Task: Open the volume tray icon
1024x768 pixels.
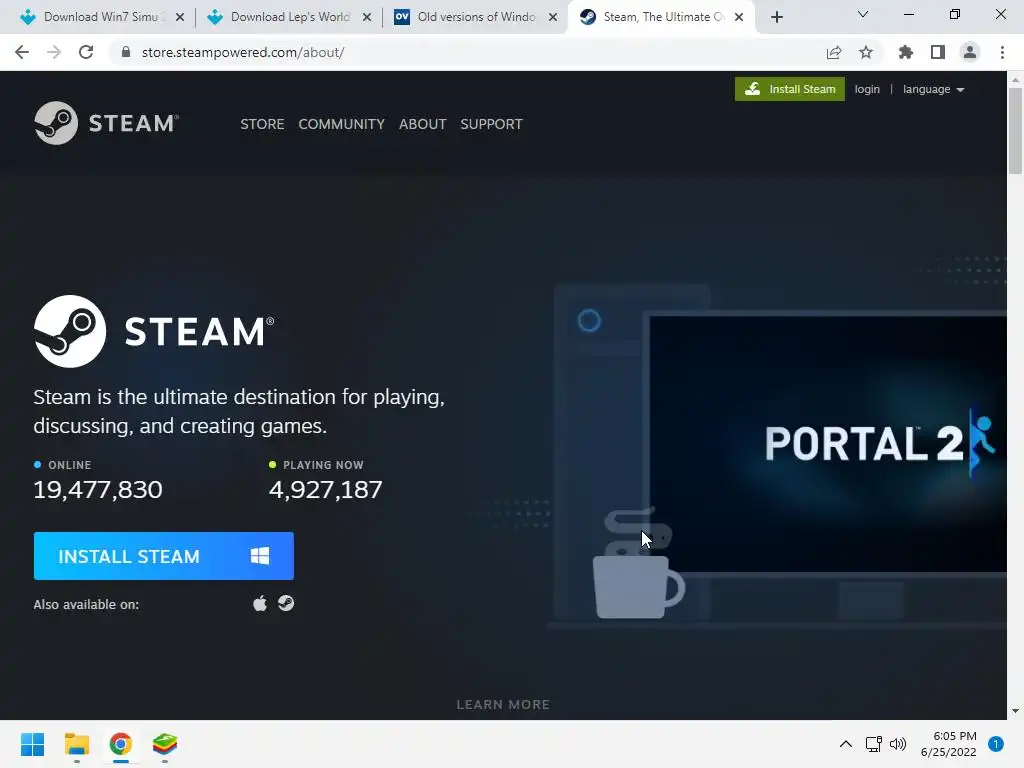Action: (x=899, y=744)
